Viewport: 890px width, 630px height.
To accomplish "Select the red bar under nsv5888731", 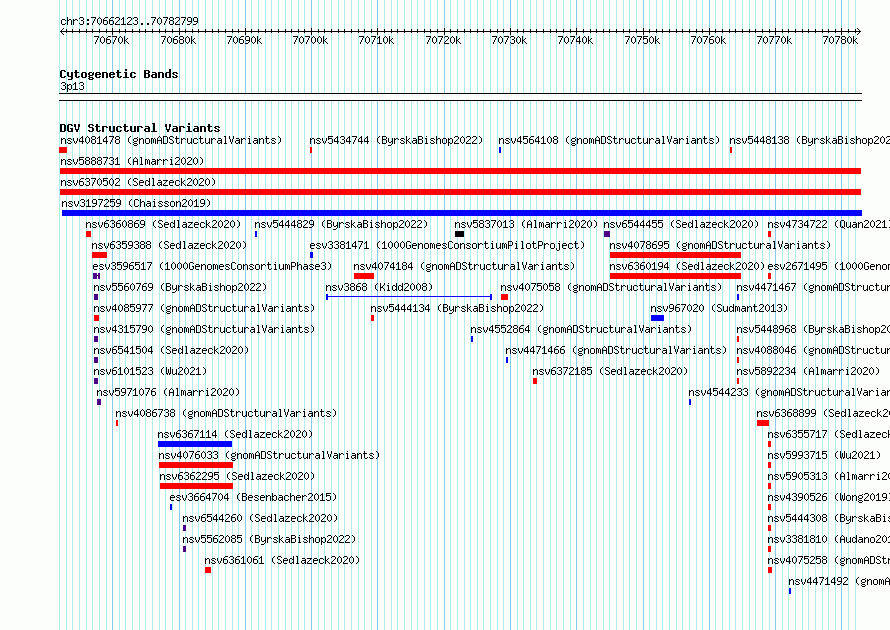I will pos(460,171).
